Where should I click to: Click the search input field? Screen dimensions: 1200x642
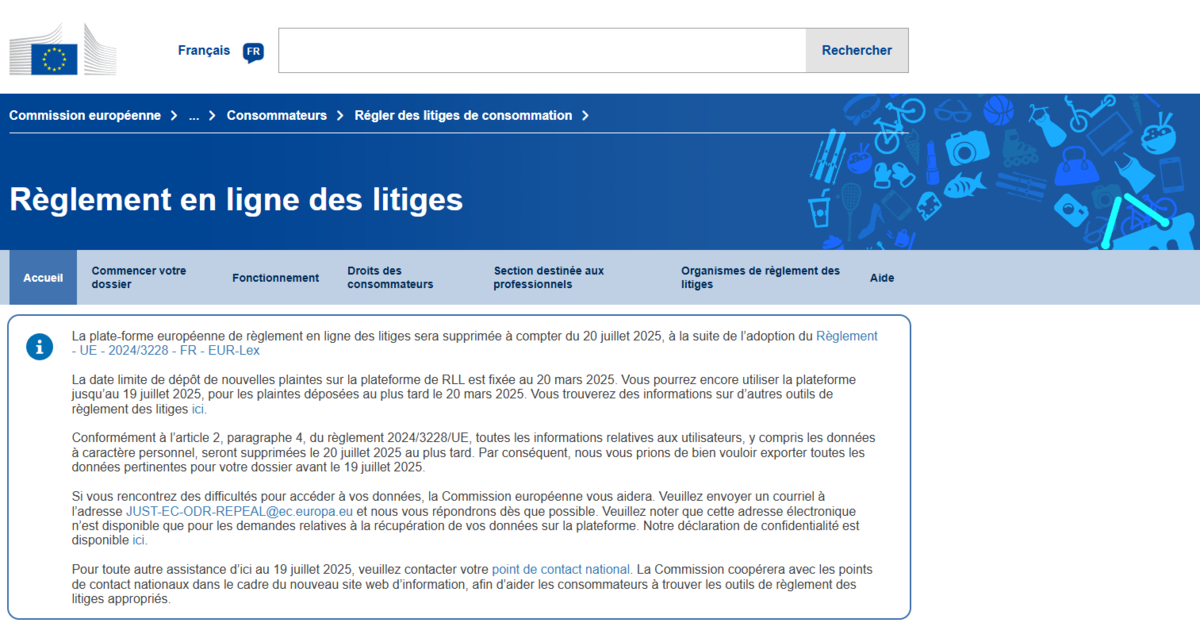pos(541,50)
